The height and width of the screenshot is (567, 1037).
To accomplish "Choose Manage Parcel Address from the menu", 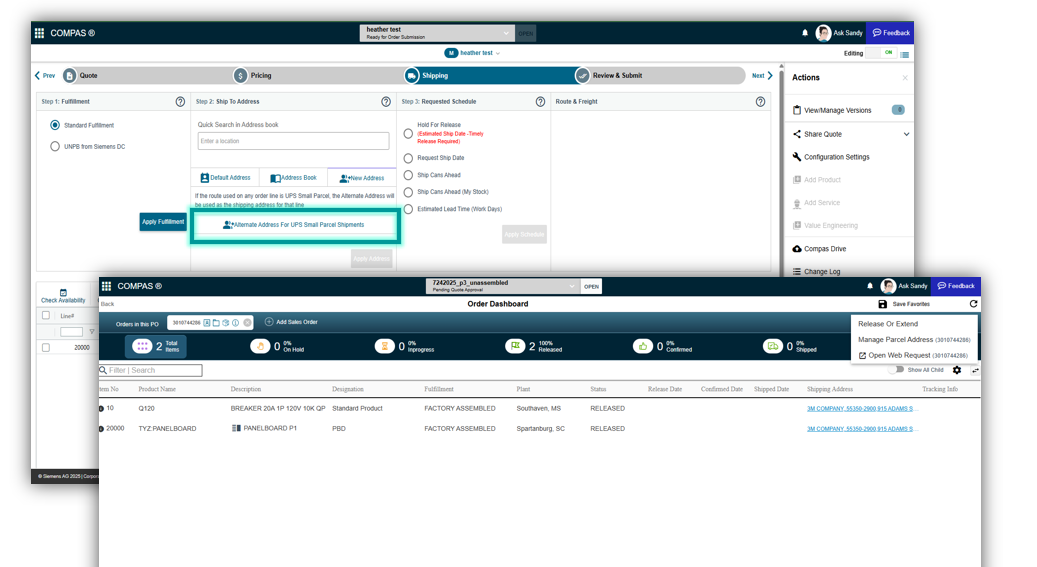I will pyautogui.click(x=914, y=339).
